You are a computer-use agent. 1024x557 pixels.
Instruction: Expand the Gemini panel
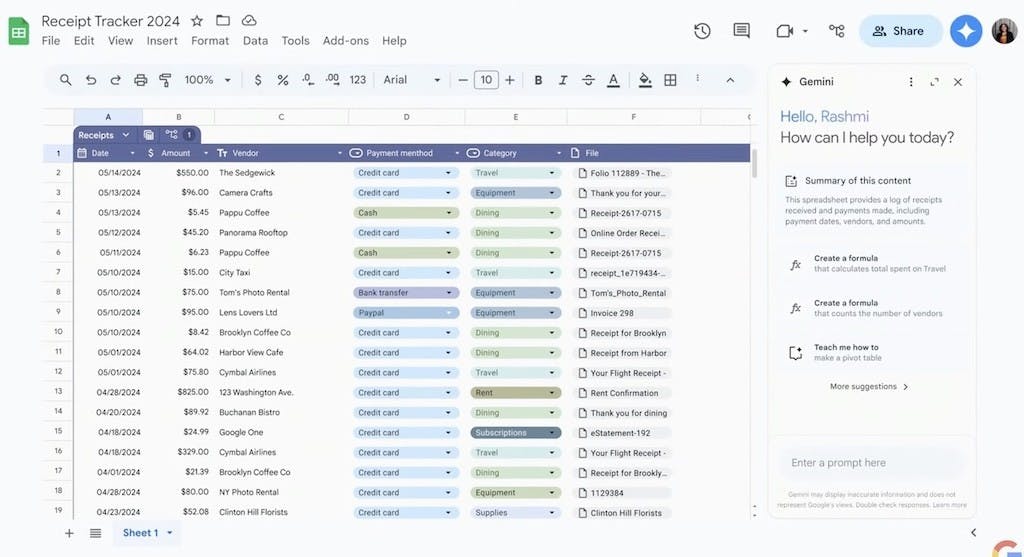click(x=935, y=82)
